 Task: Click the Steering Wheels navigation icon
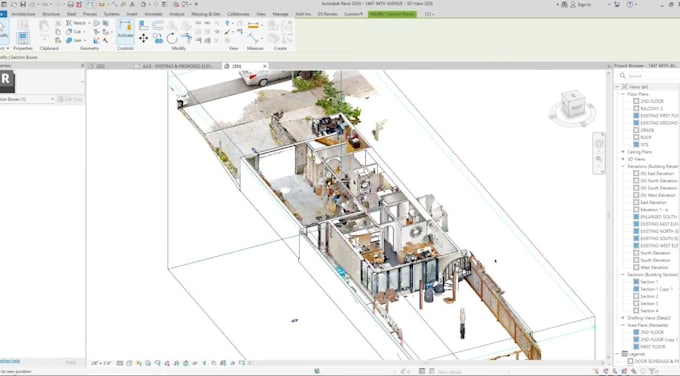coord(599,144)
